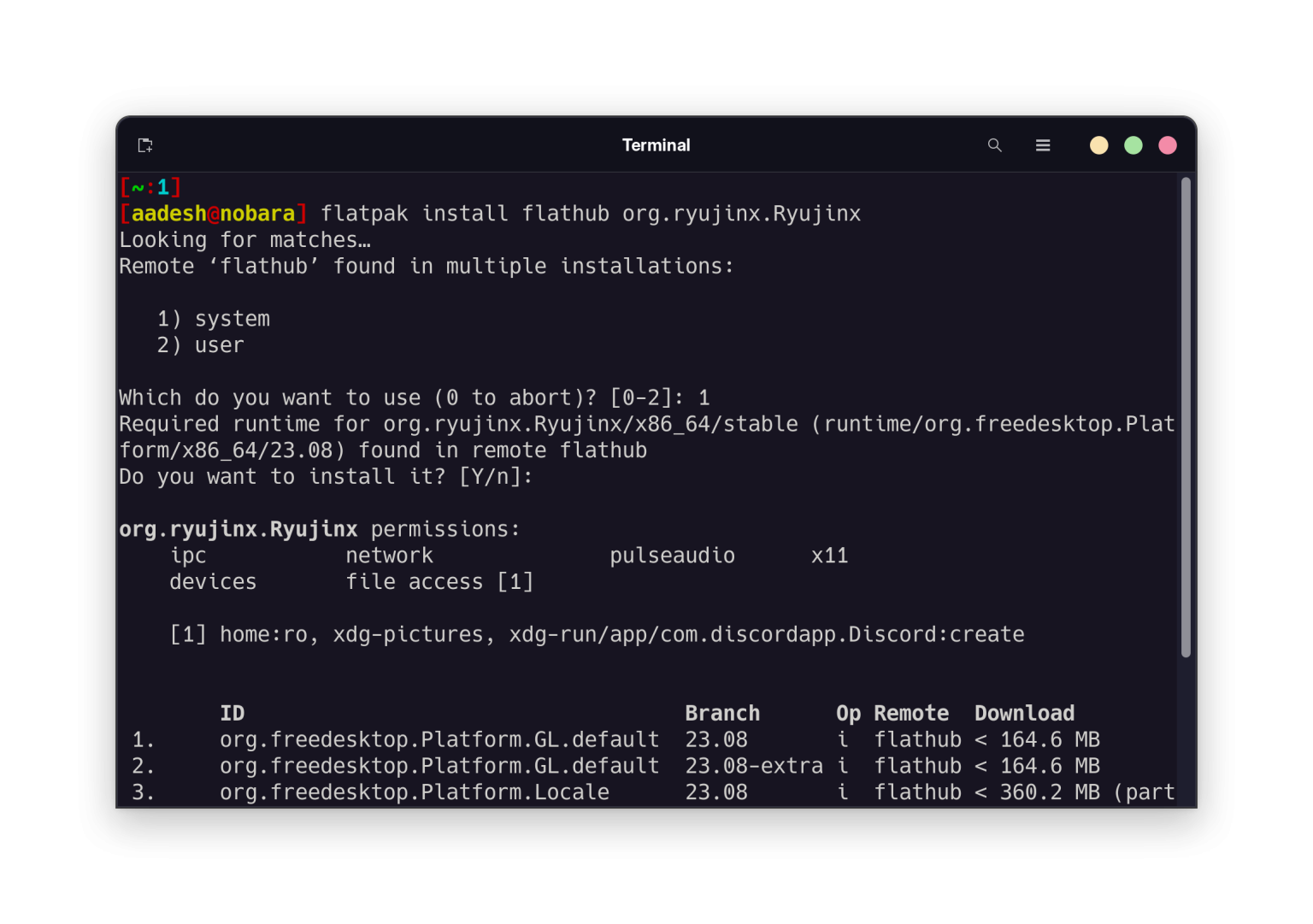The image size is (1313, 924).
Task: Click the yellow window control circle
Action: click(1098, 145)
